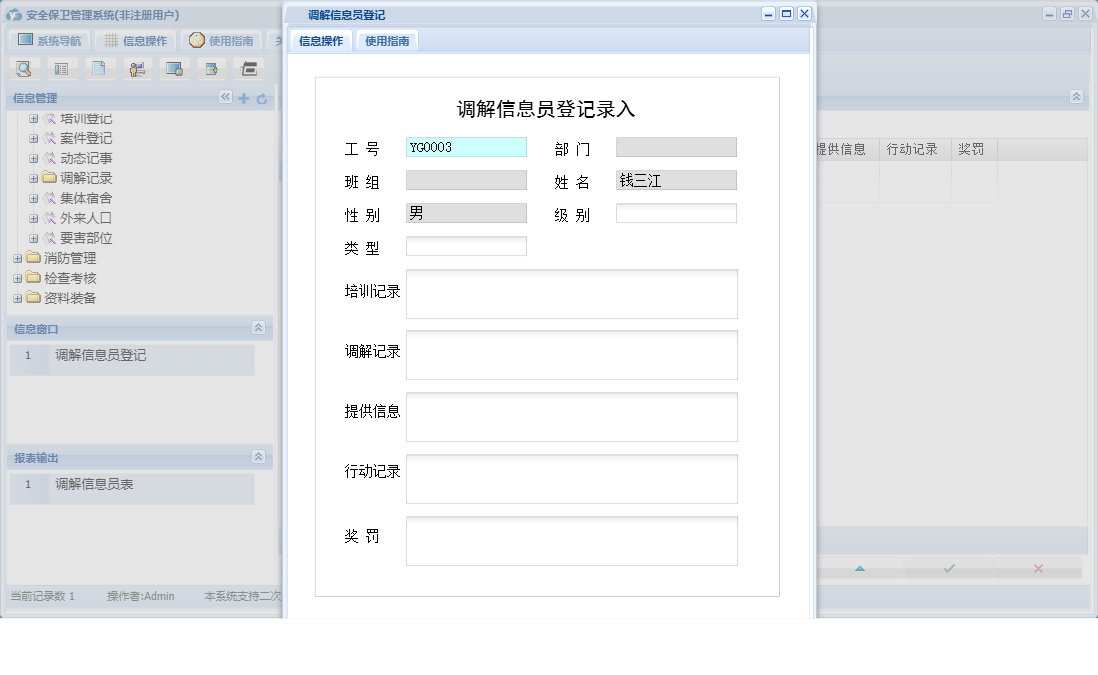Screen dimensions: 1098x675
Task: Click the 工号 input field showing YG0003
Action: [465, 146]
